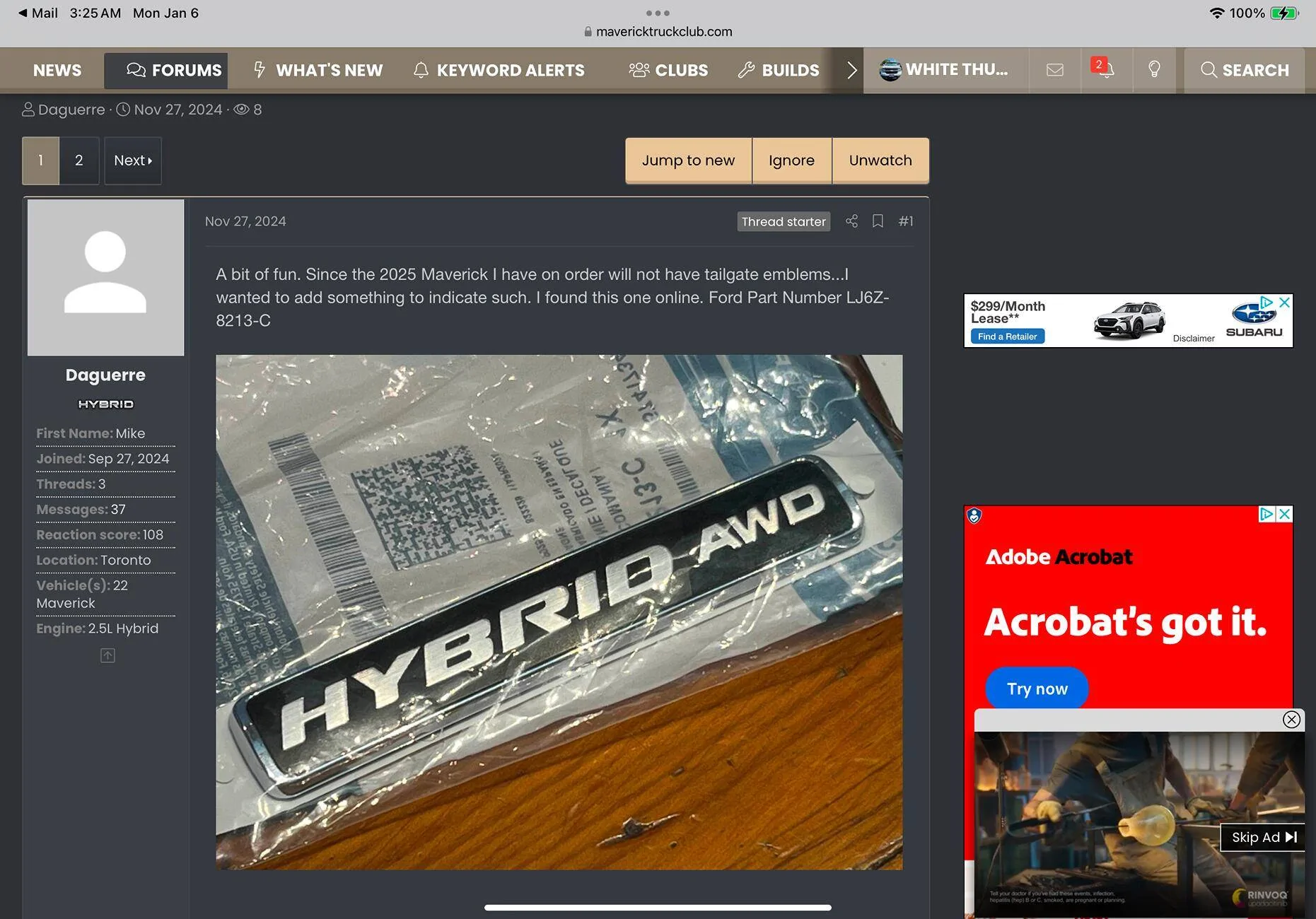The image size is (1316, 919).
Task: Open post permalink #1
Action: (x=906, y=221)
